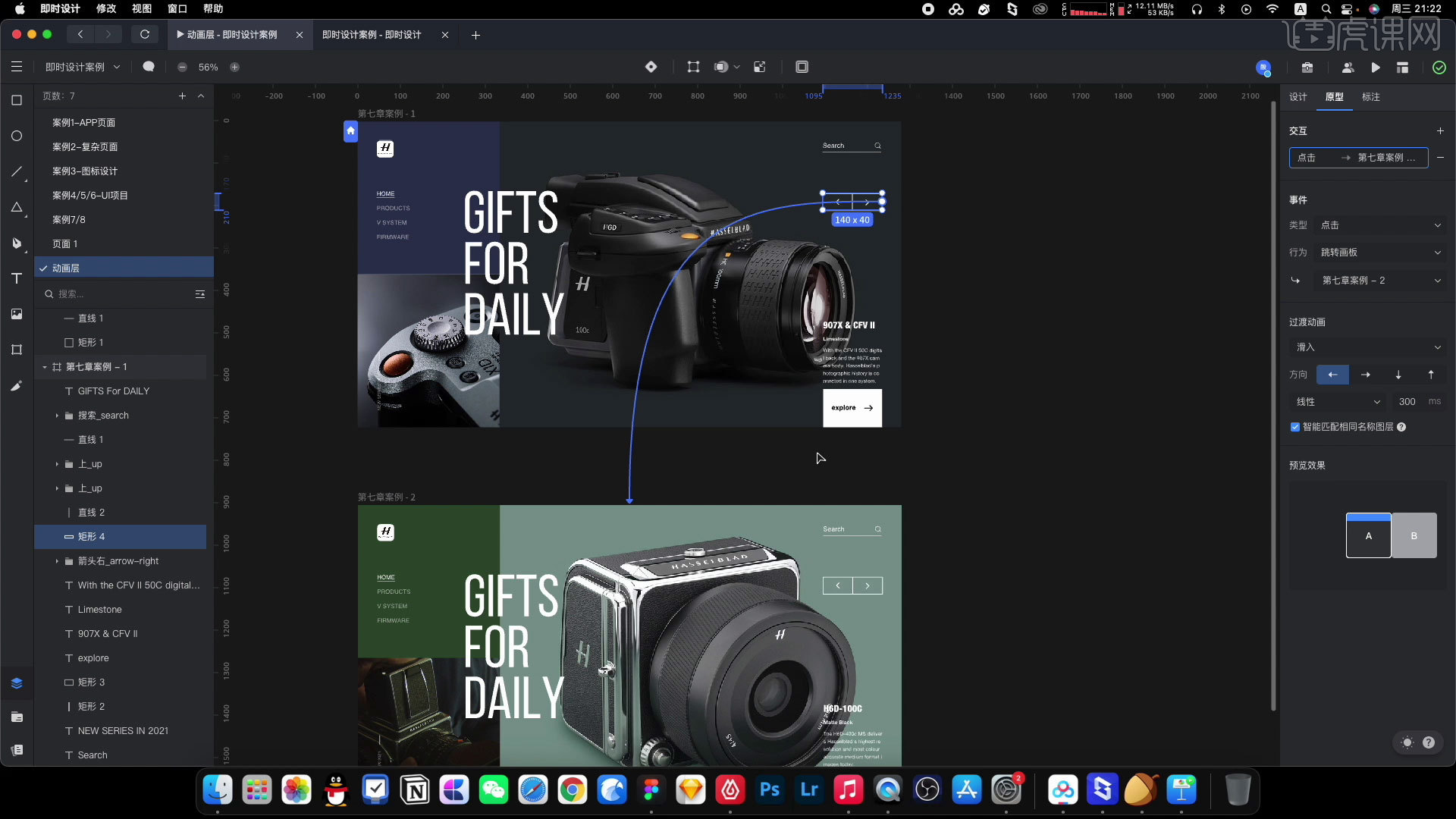Select the 点击 interaction entry

click(1358, 158)
